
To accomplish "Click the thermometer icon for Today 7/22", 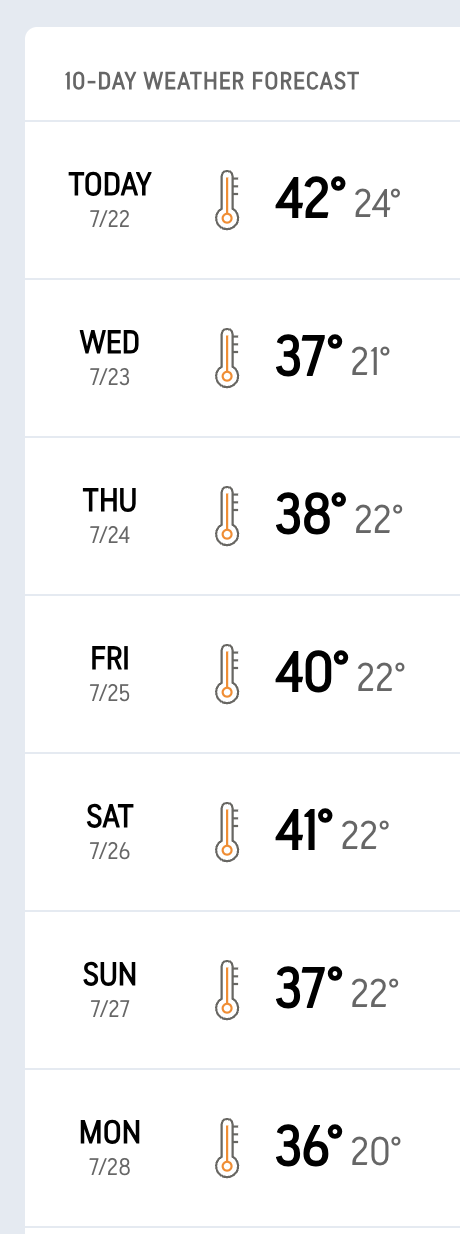I will click(228, 200).
